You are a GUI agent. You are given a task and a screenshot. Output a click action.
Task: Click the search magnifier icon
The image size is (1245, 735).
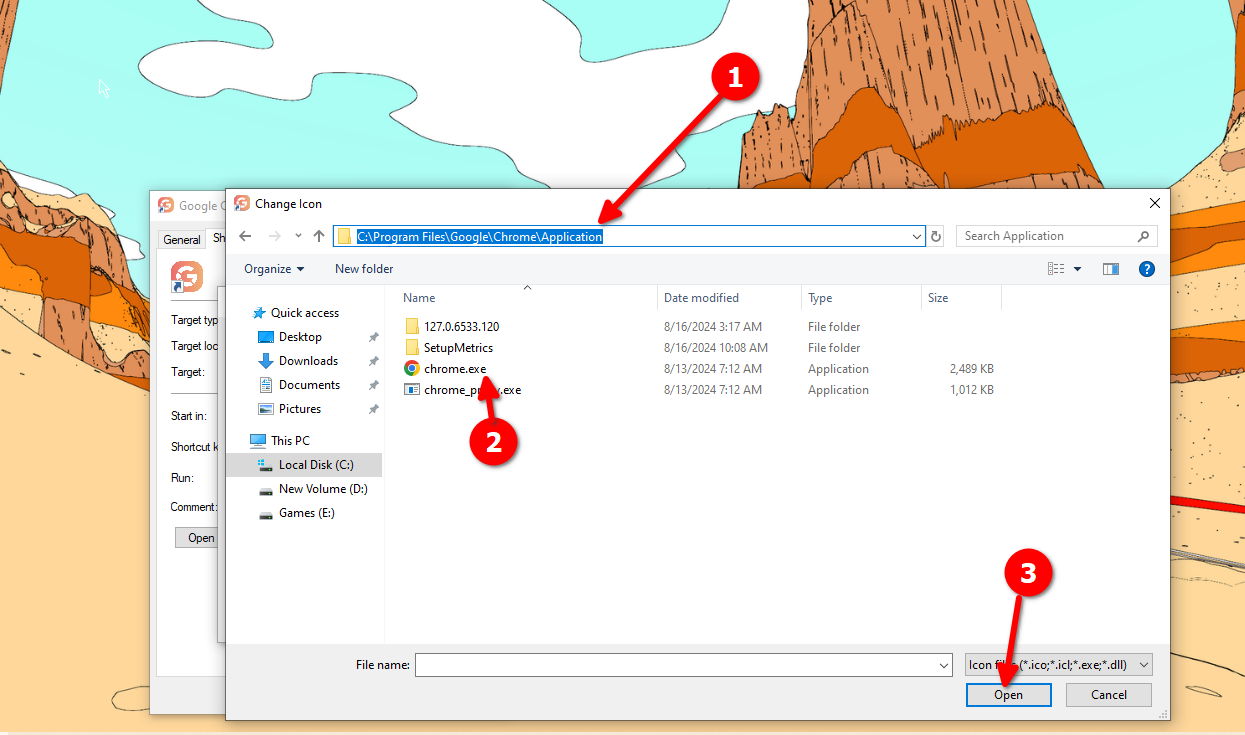[1144, 236]
